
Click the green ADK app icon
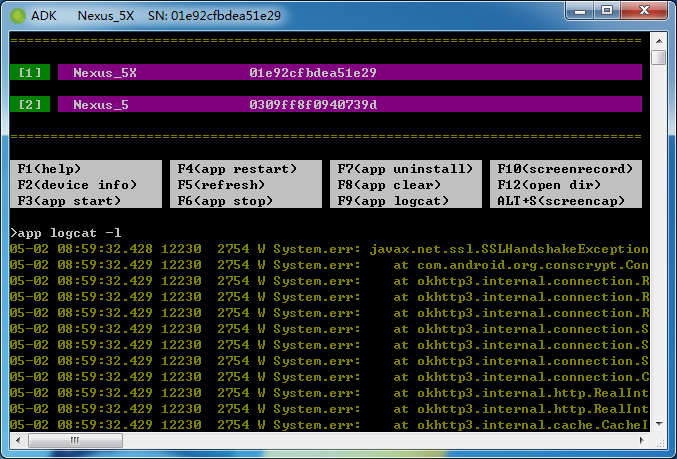18,16
